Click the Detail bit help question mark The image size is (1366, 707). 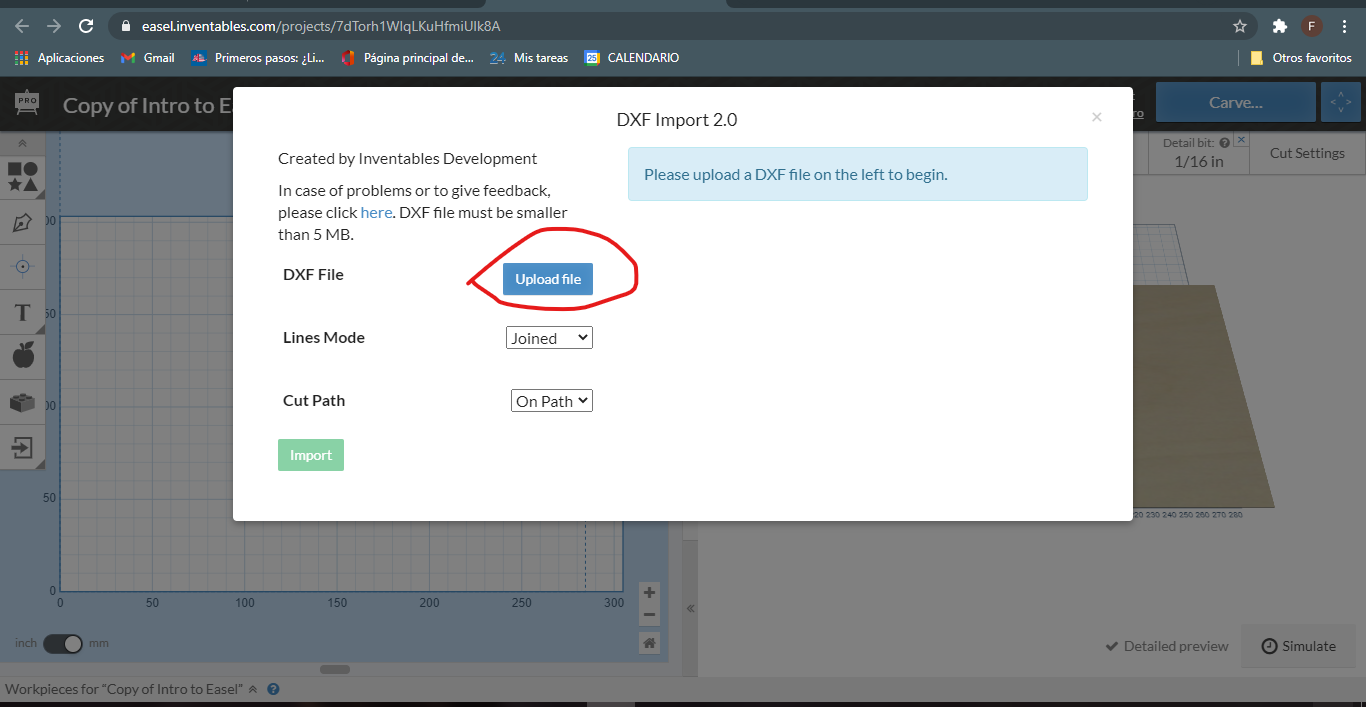1225,143
